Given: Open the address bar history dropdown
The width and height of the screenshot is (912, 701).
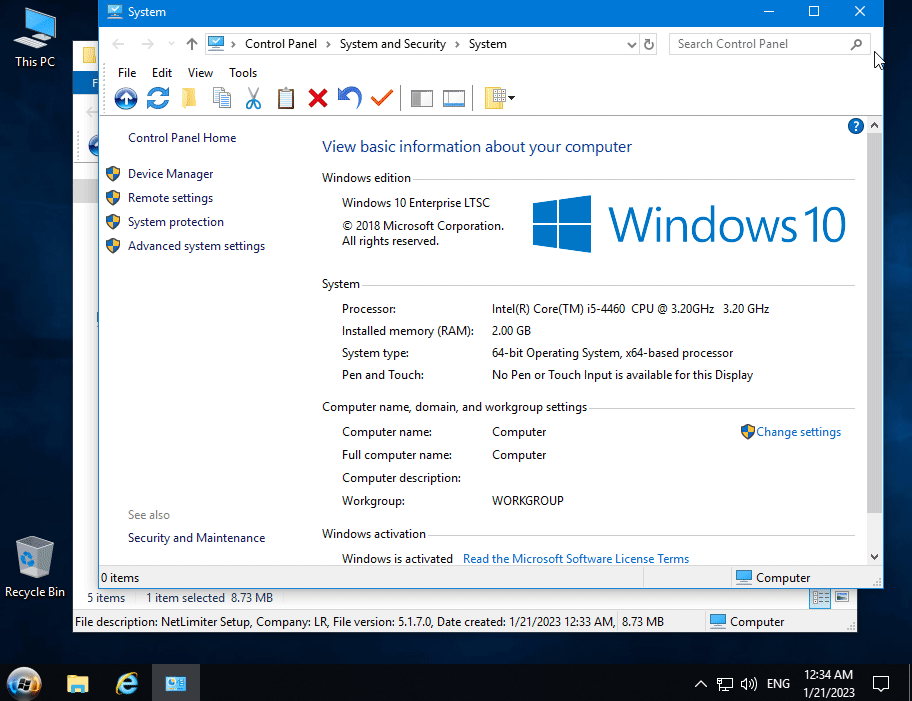Looking at the screenshot, I should 632,44.
